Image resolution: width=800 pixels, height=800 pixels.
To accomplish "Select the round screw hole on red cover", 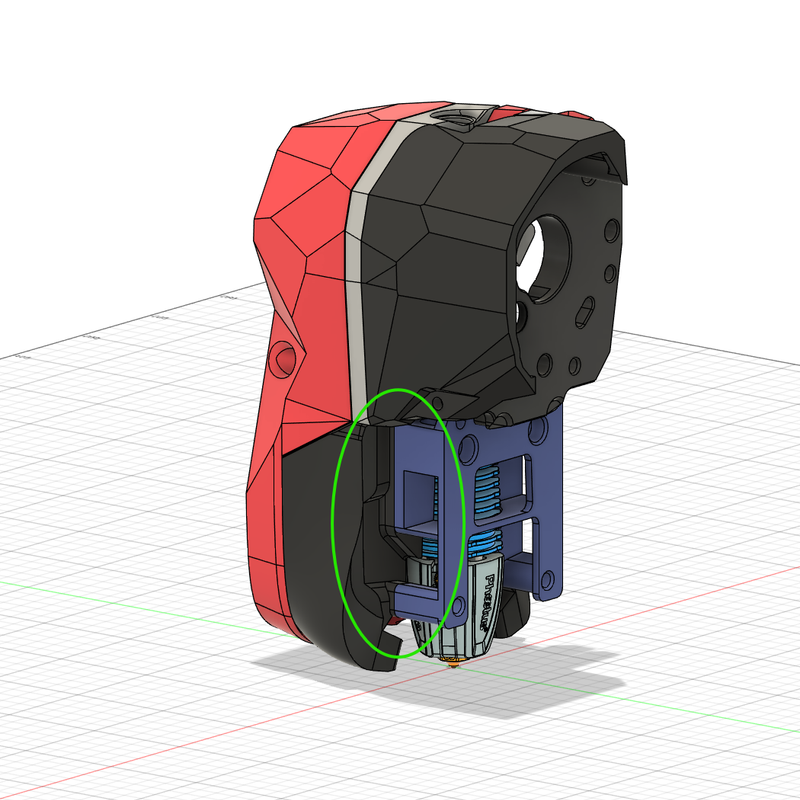I will click(x=283, y=358).
